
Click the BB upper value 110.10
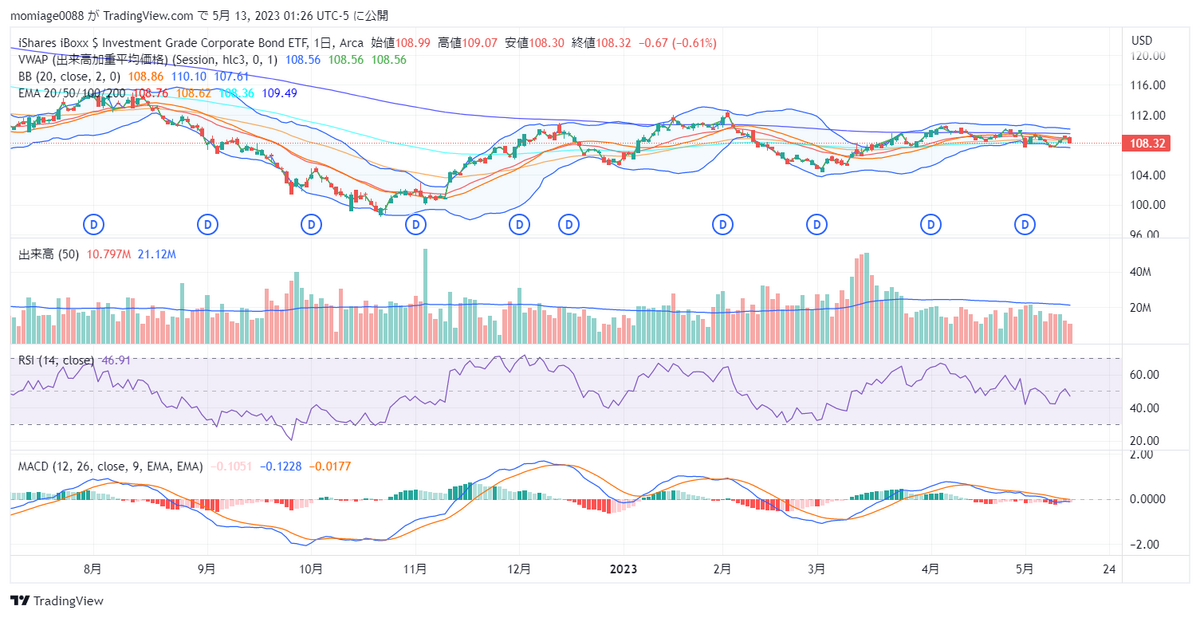pos(189,75)
